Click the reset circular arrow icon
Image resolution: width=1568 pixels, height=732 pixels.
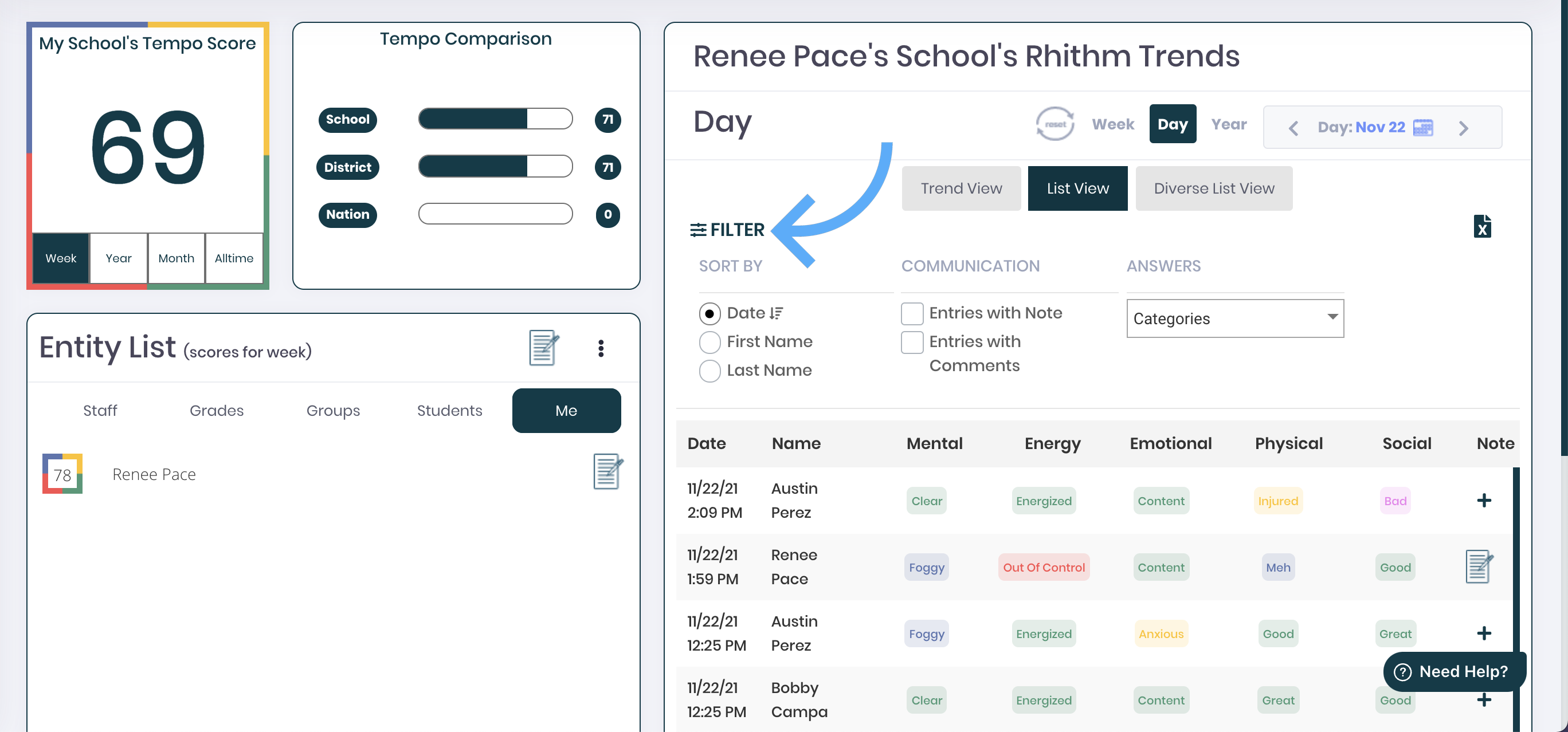pos(1055,124)
